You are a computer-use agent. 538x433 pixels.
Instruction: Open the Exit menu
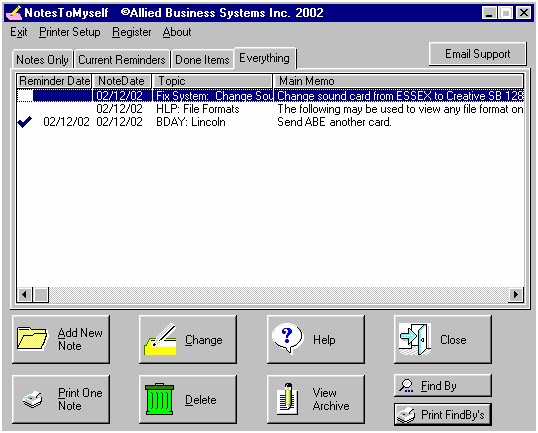click(19, 32)
